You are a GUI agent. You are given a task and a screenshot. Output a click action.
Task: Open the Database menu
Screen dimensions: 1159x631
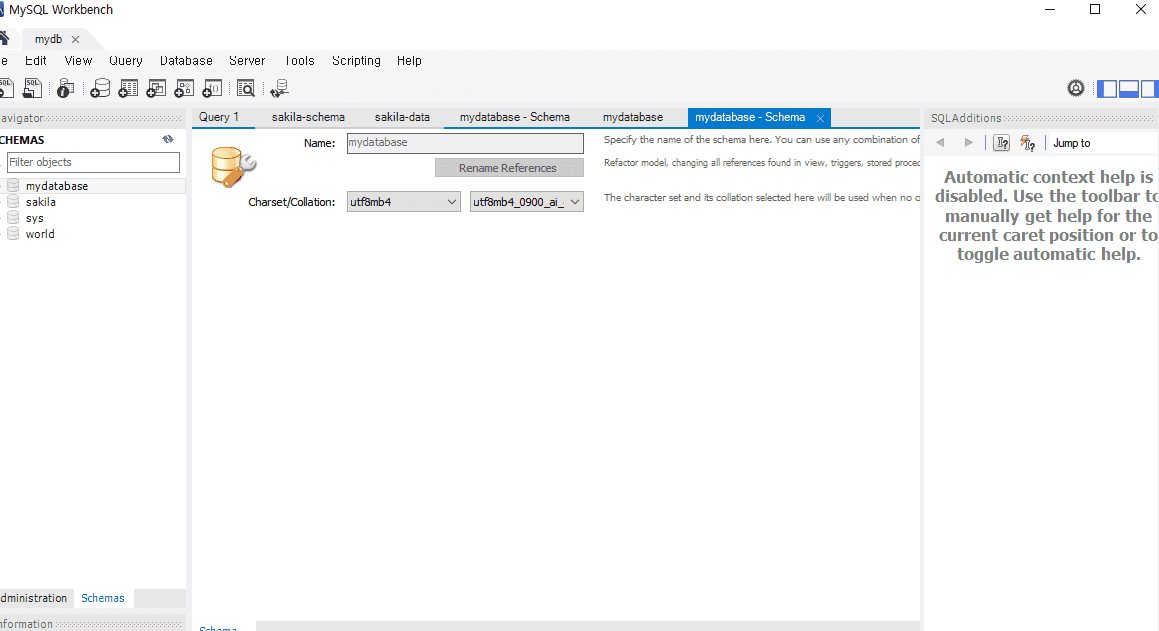186,61
